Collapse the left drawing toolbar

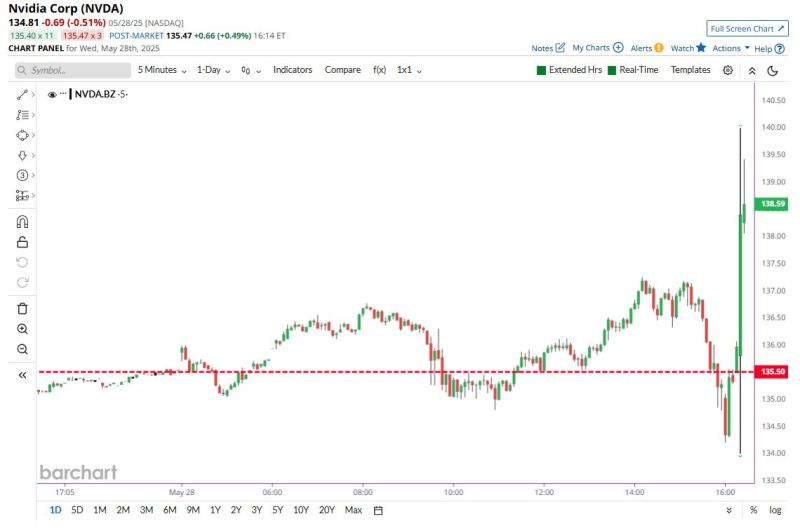tap(22, 375)
